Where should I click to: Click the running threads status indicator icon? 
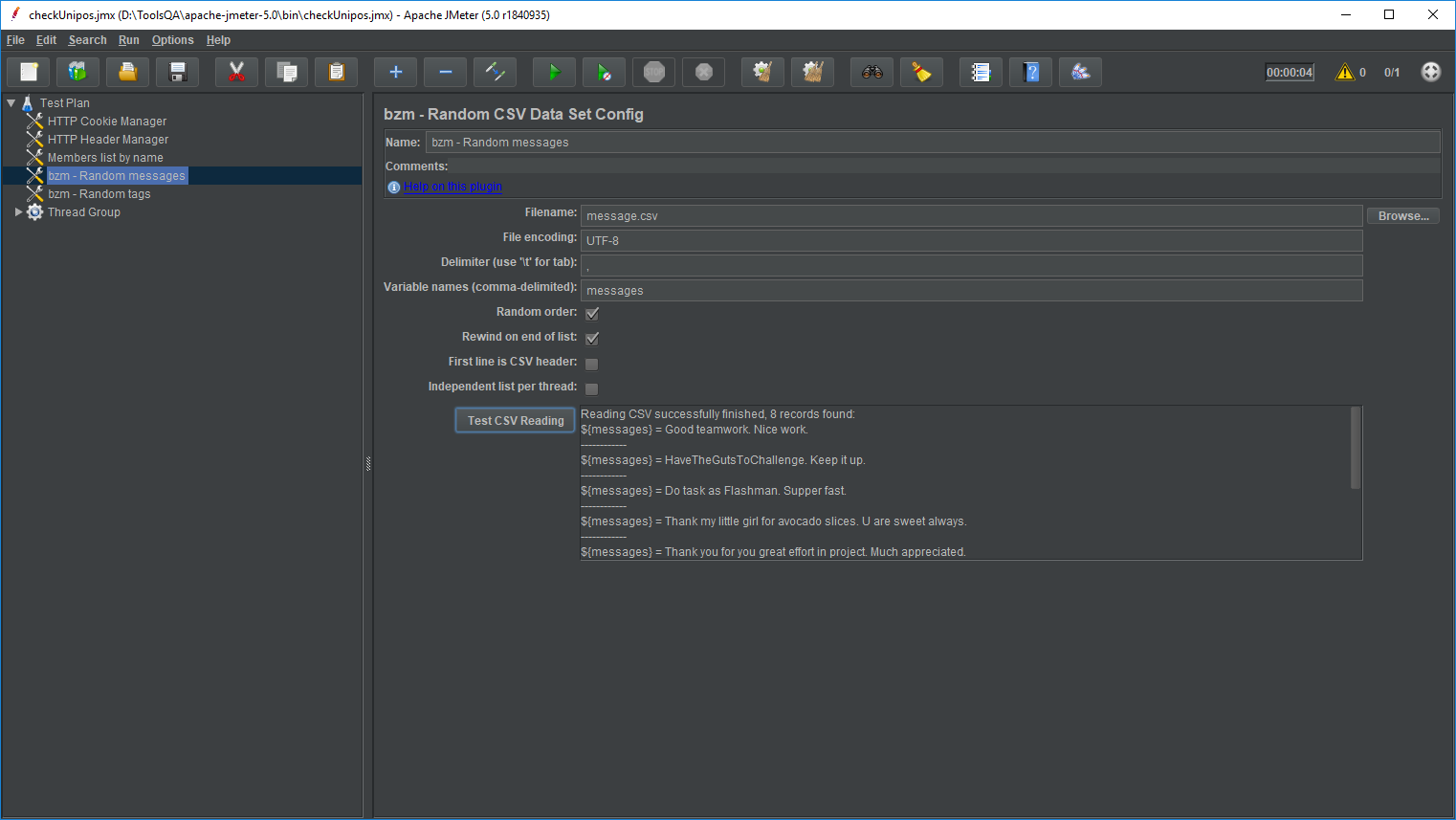1431,72
